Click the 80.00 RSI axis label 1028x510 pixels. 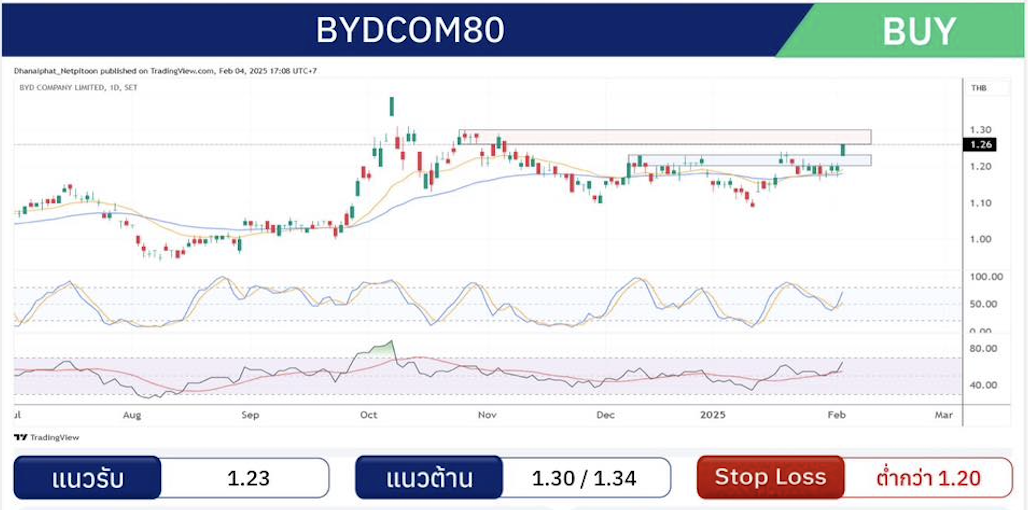984,348
